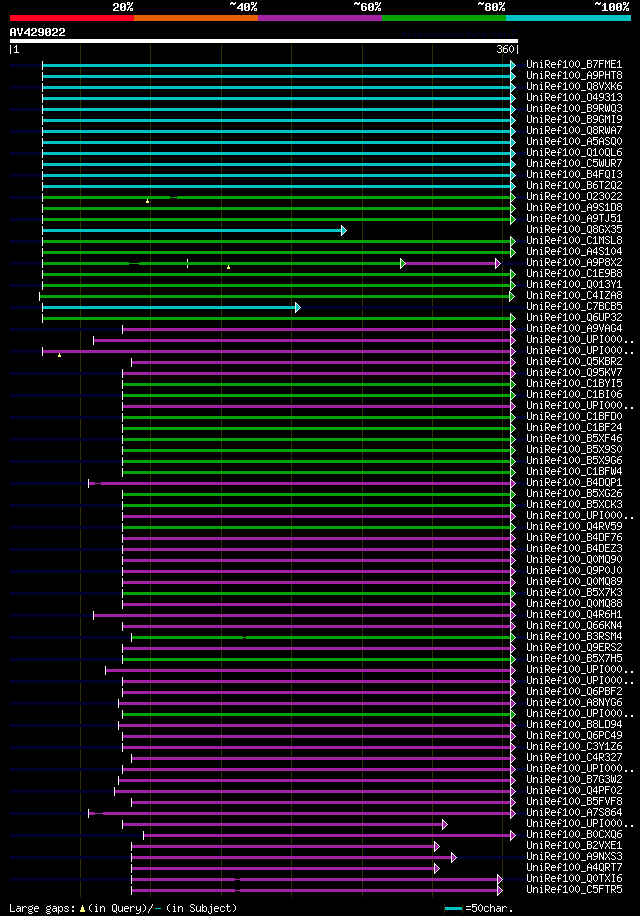This screenshot has height=916, width=640.
Task: Click the UniRef100_A8NYG6 label
Action: [x=574, y=702]
